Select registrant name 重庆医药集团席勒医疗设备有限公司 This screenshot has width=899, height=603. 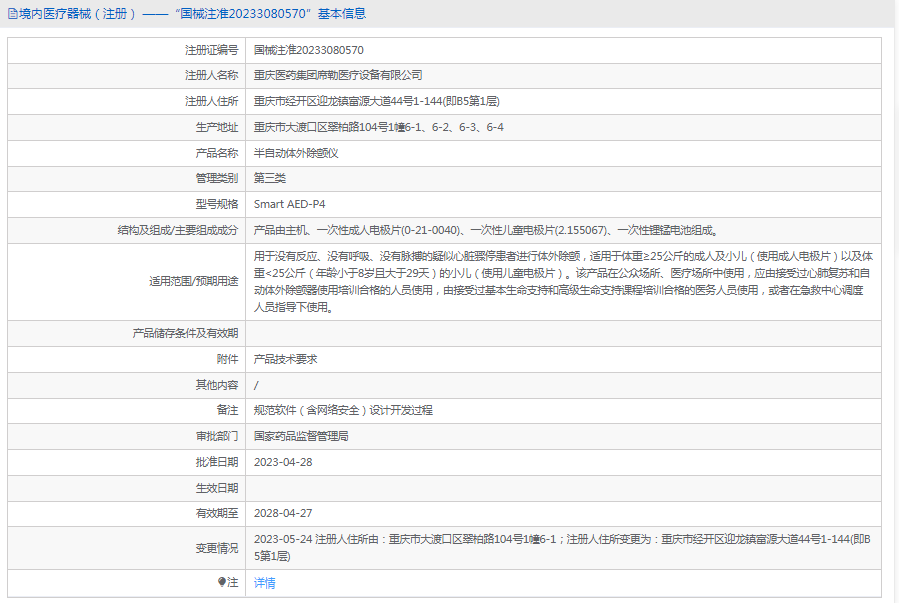click(x=338, y=76)
